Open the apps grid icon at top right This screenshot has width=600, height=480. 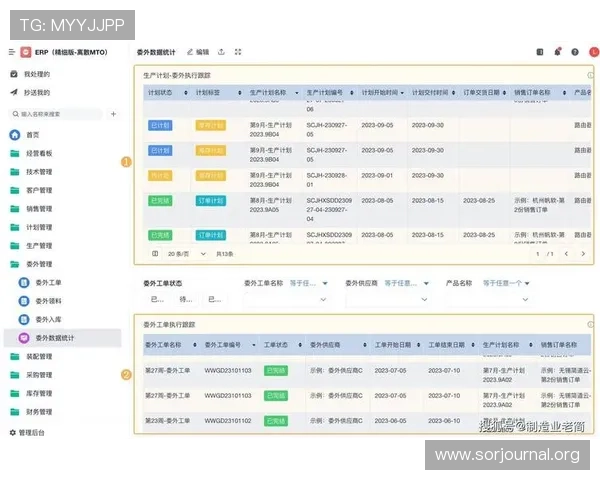540,52
